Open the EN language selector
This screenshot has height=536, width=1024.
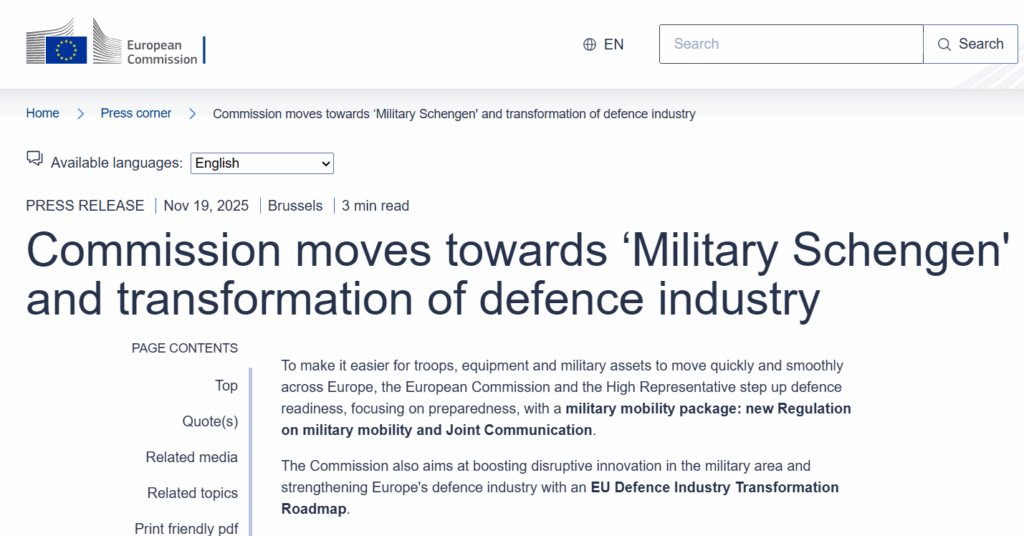click(x=603, y=44)
